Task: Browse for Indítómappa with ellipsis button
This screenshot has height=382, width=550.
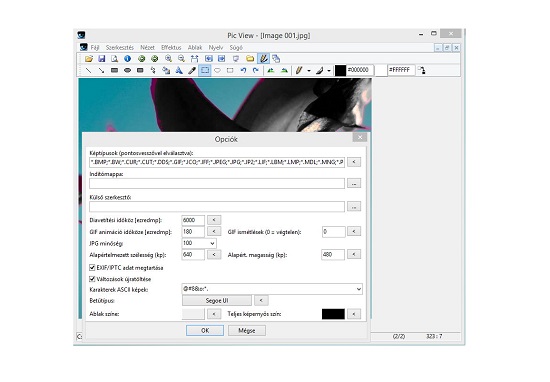Action: [354, 183]
